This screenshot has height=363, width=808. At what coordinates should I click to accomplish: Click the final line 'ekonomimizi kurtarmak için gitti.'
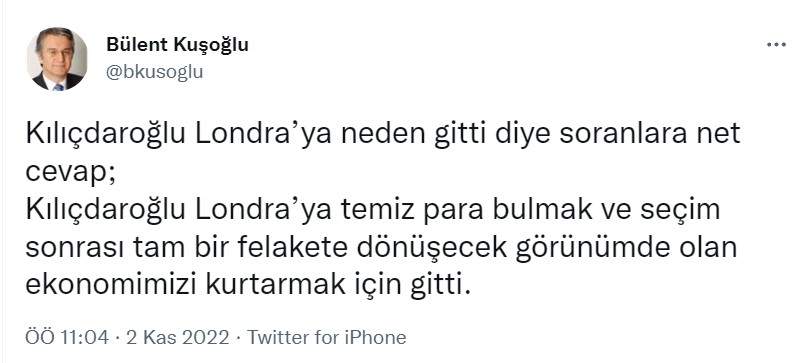click(248, 286)
